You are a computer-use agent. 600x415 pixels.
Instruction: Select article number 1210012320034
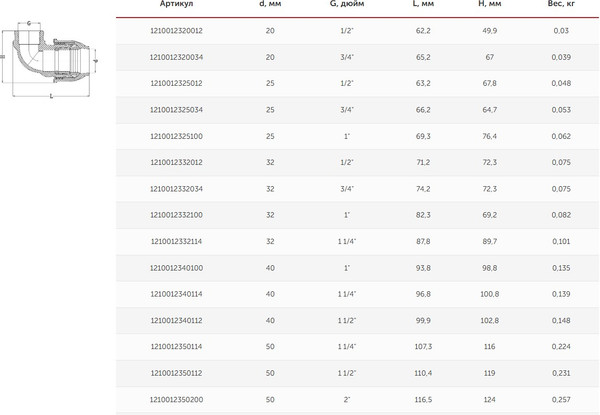click(175, 57)
